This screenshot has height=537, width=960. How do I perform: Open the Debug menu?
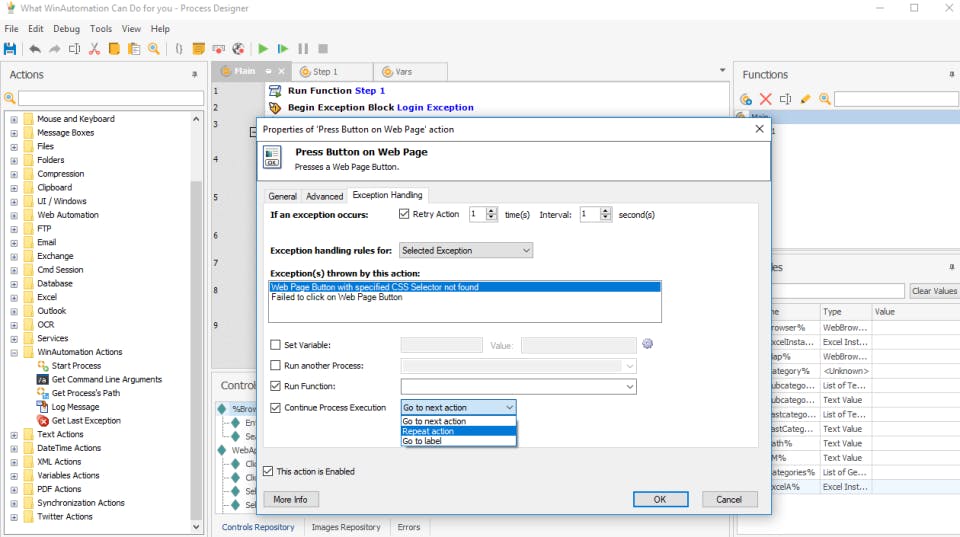[66, 29]
